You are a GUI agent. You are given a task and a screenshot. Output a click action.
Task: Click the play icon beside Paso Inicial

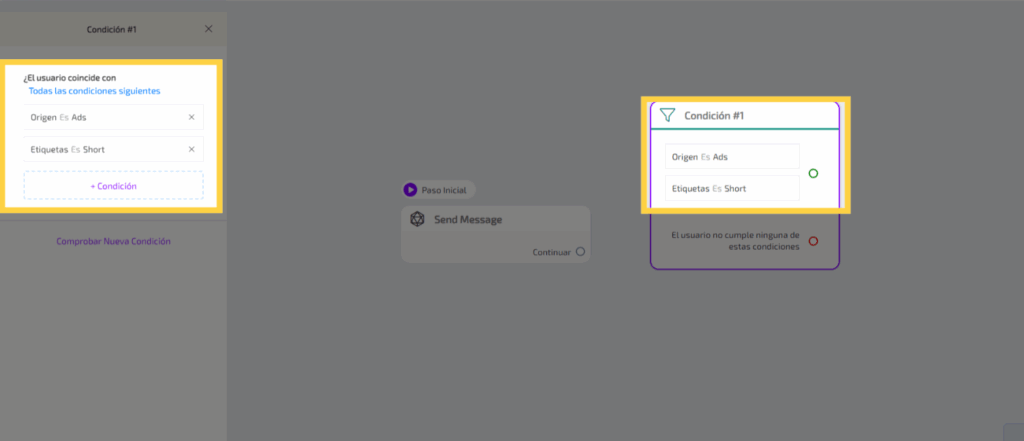[x=410, y=189]
